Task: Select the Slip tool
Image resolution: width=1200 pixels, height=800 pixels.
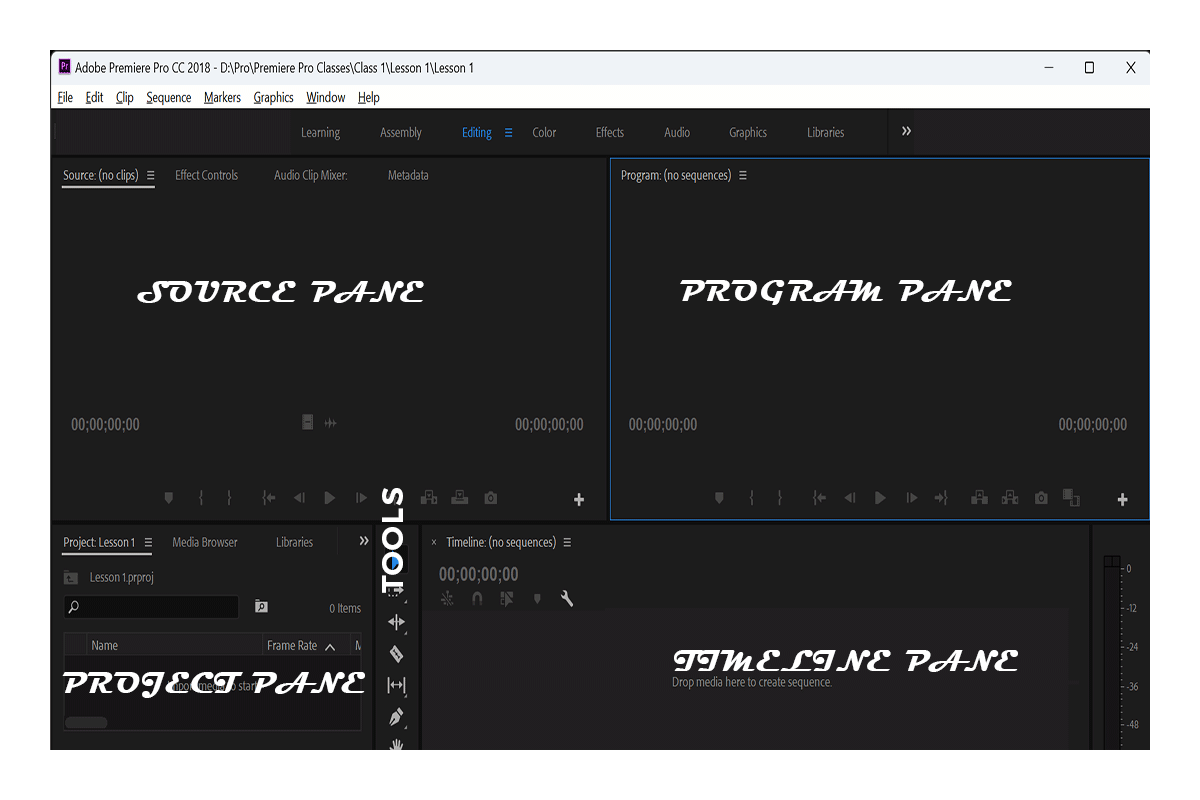Action: pos(396,685)
